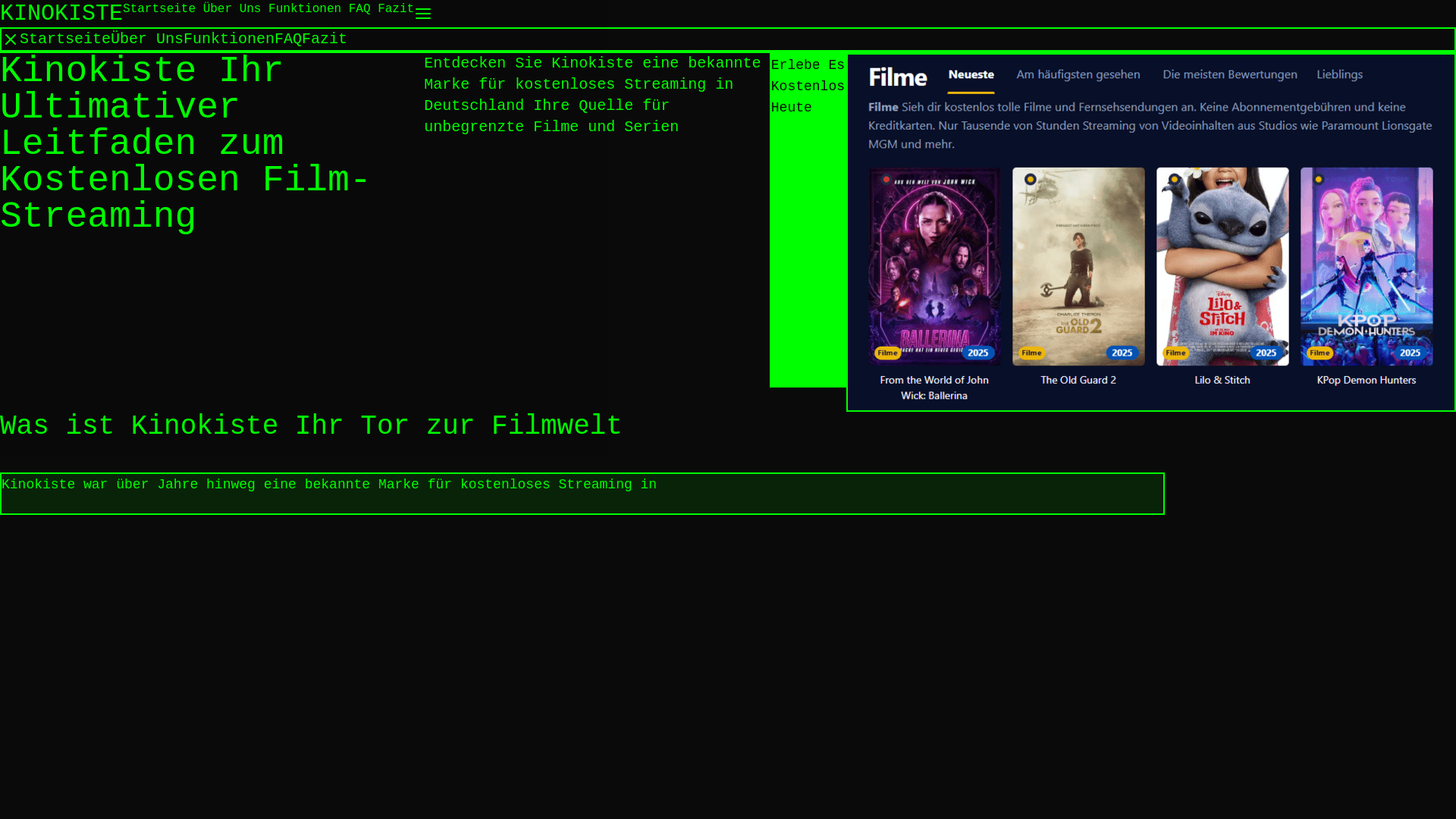Click the 2025 badge on Ballerina poster
The image size is (1456, 819).
(977, 353)
